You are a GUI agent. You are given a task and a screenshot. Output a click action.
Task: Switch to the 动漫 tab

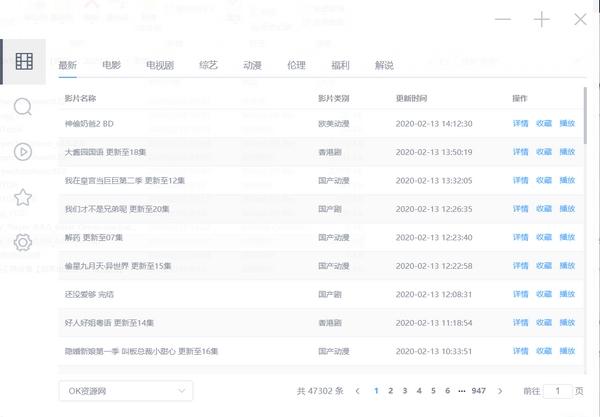pyautogui.click(x=253, y=65)
